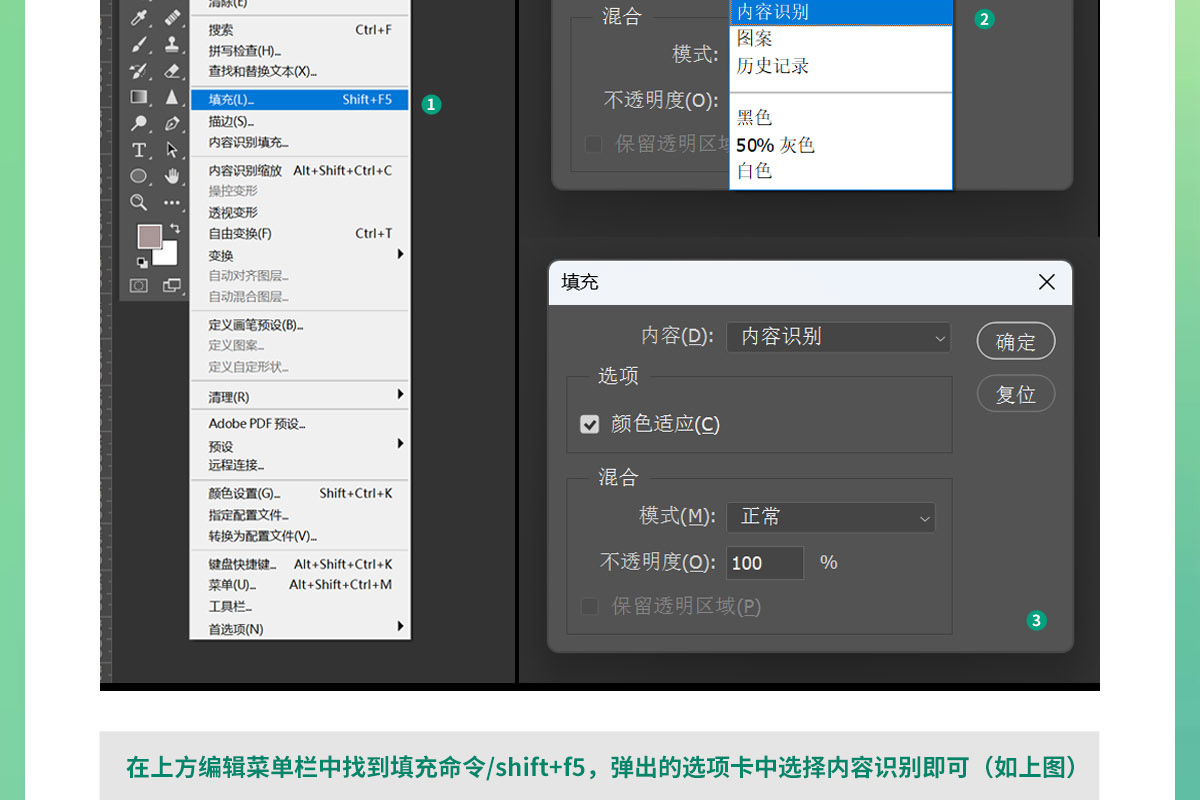Screen dimensions: 1200x800
Task: Select the Eyedropper tool
Action: point(139,18)
